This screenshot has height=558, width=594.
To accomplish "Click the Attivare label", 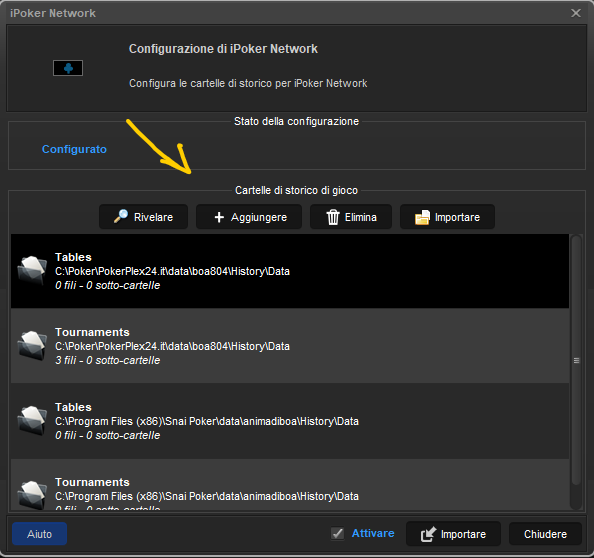I will pyautogui.click(x=373, y=533).
